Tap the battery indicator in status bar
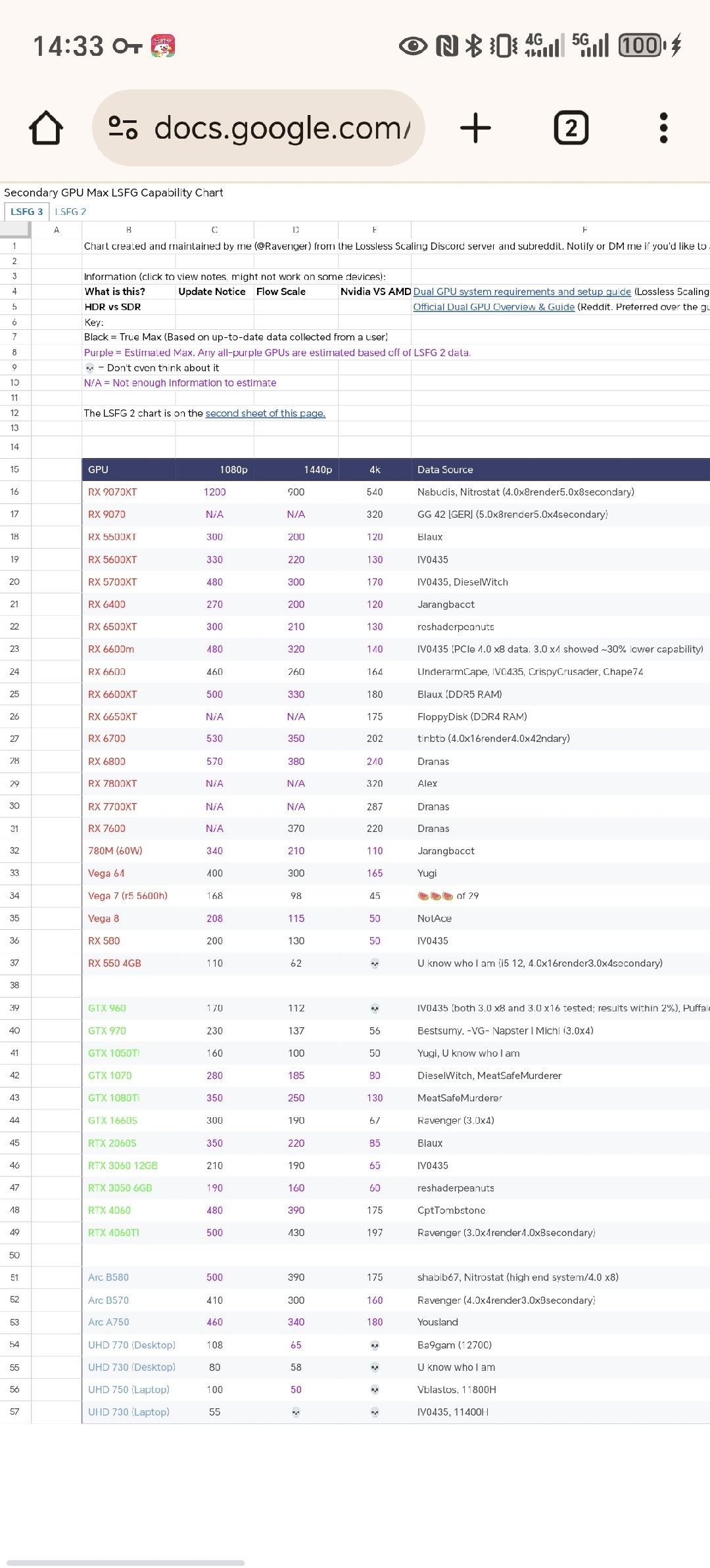This screenshot has width=710, height=1568. [641, 45]
